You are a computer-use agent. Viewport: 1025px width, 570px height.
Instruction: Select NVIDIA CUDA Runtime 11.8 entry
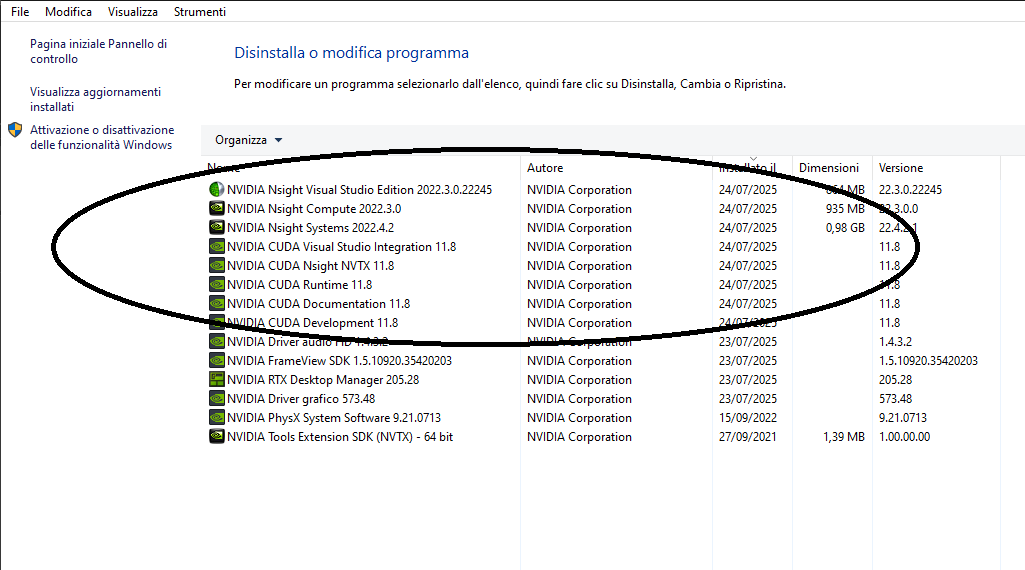click(x=299, y=284)
